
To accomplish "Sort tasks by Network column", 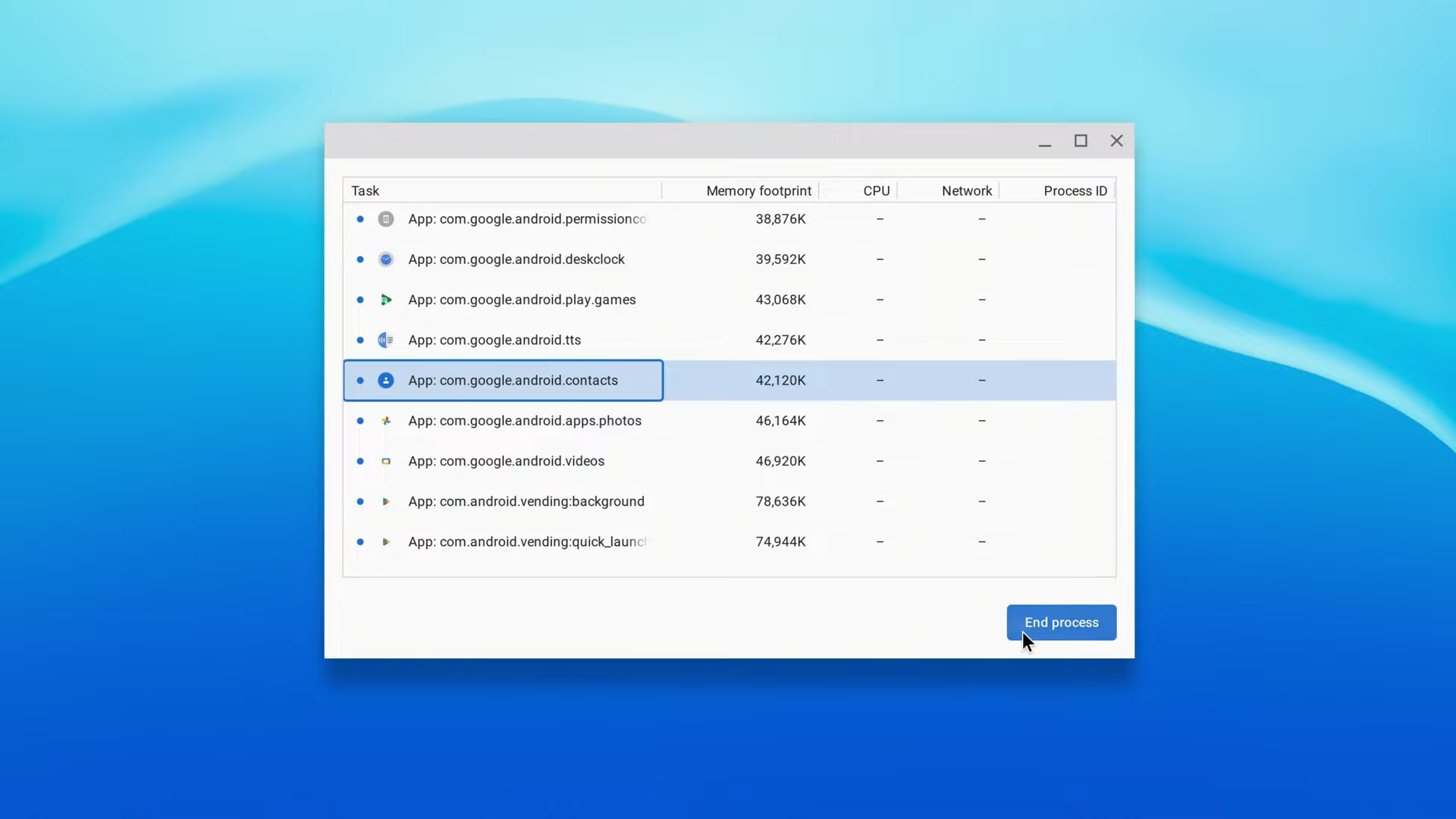I will click(966, 190).
